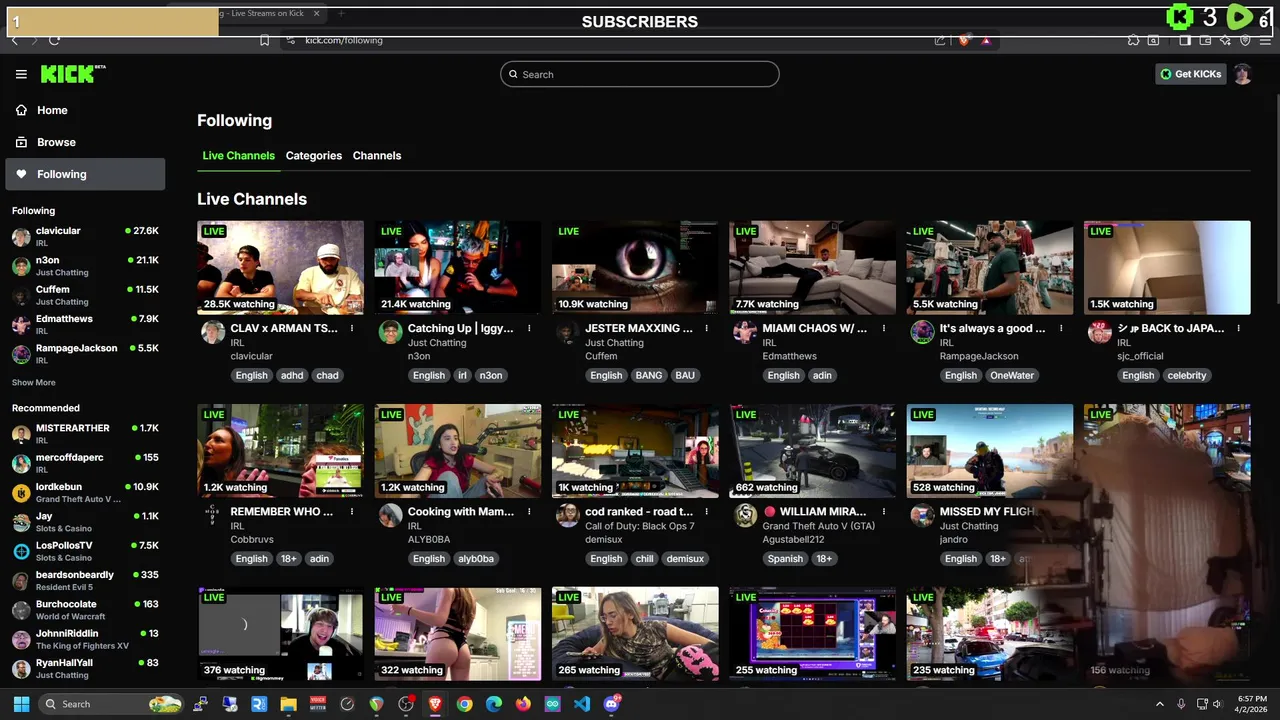Open Microsoft Edge from taskbar
Screen dimensions: 1280x720
(494, 704)
